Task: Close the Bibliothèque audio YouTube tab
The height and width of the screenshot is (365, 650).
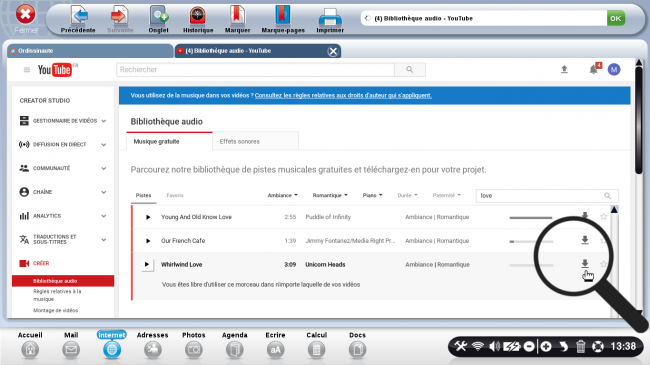Action: click(332, 51)
